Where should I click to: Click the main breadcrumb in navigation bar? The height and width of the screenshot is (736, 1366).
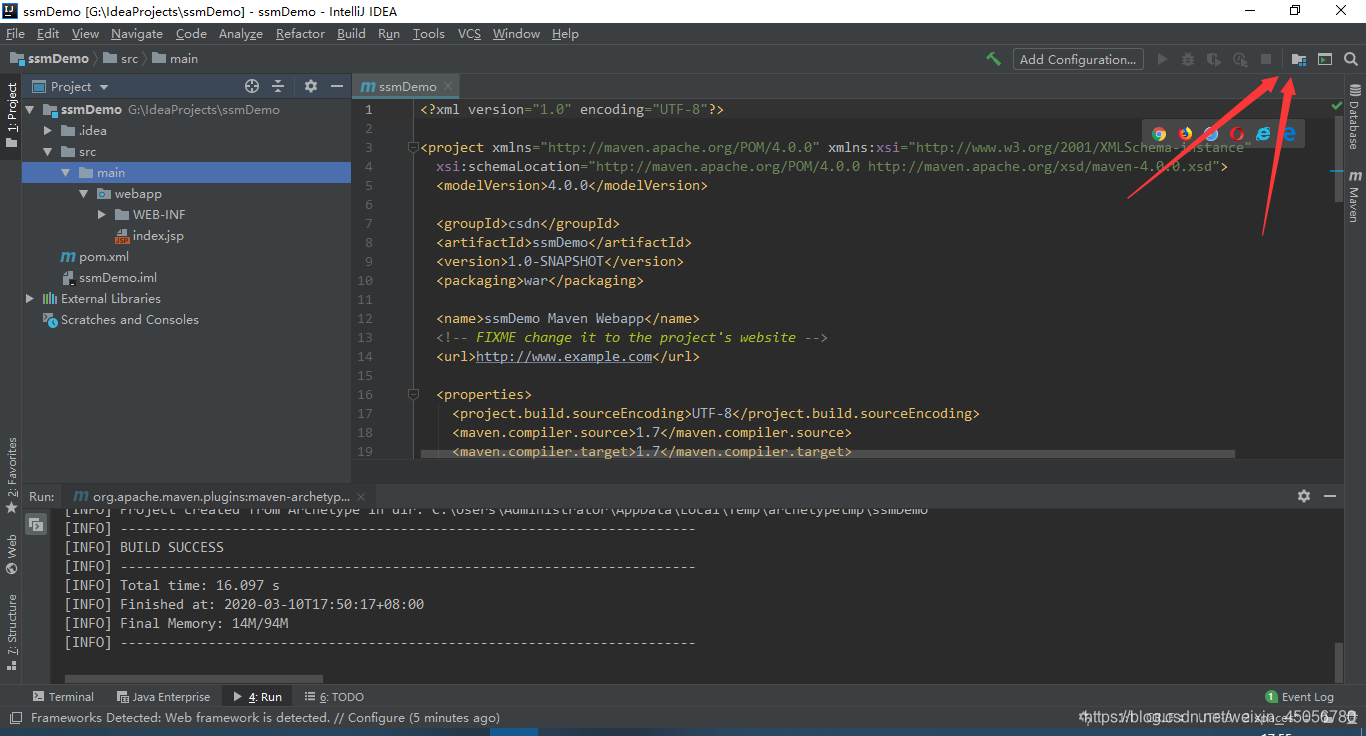click(175, 59)
